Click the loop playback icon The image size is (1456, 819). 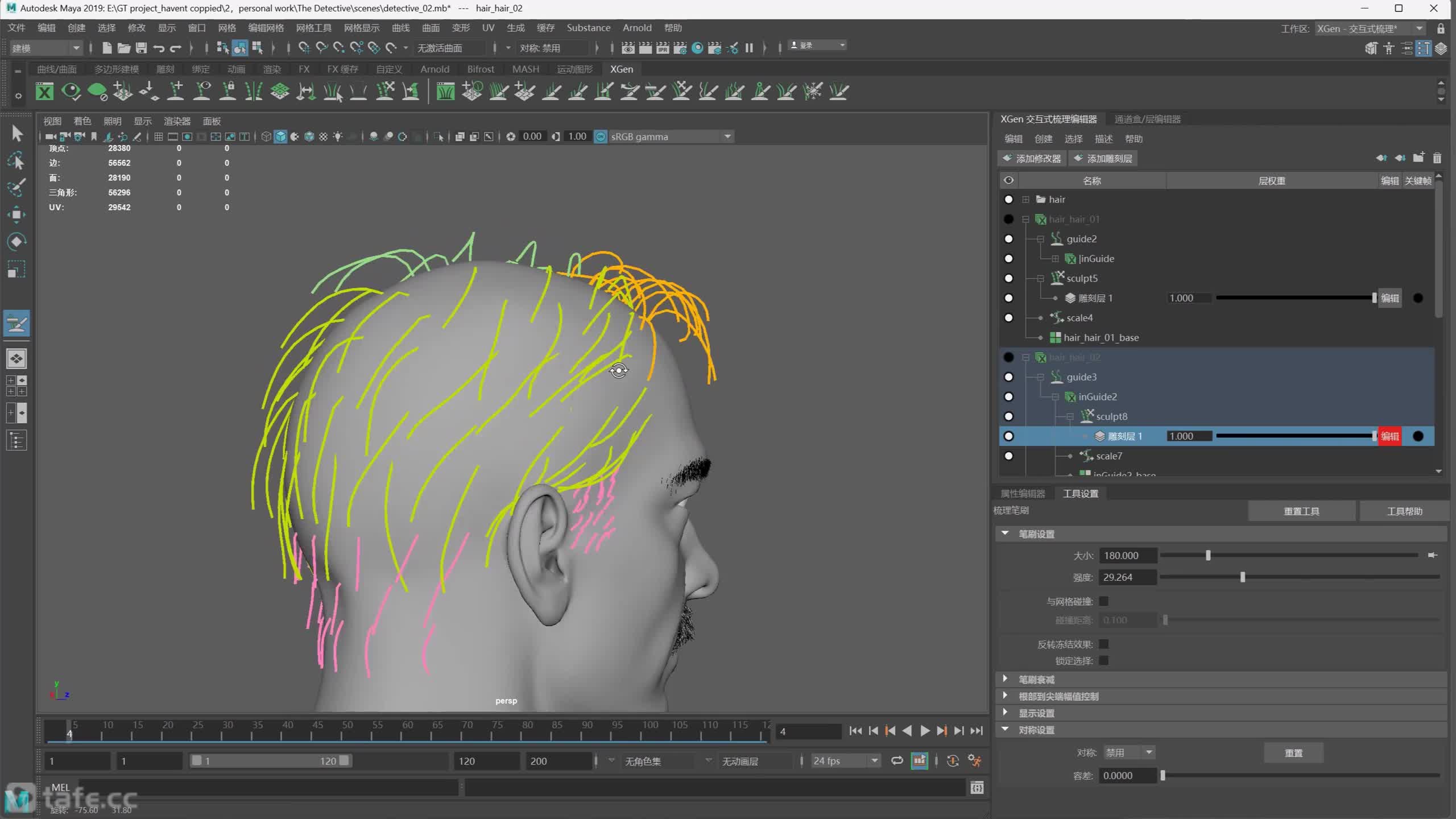[897, 760]
